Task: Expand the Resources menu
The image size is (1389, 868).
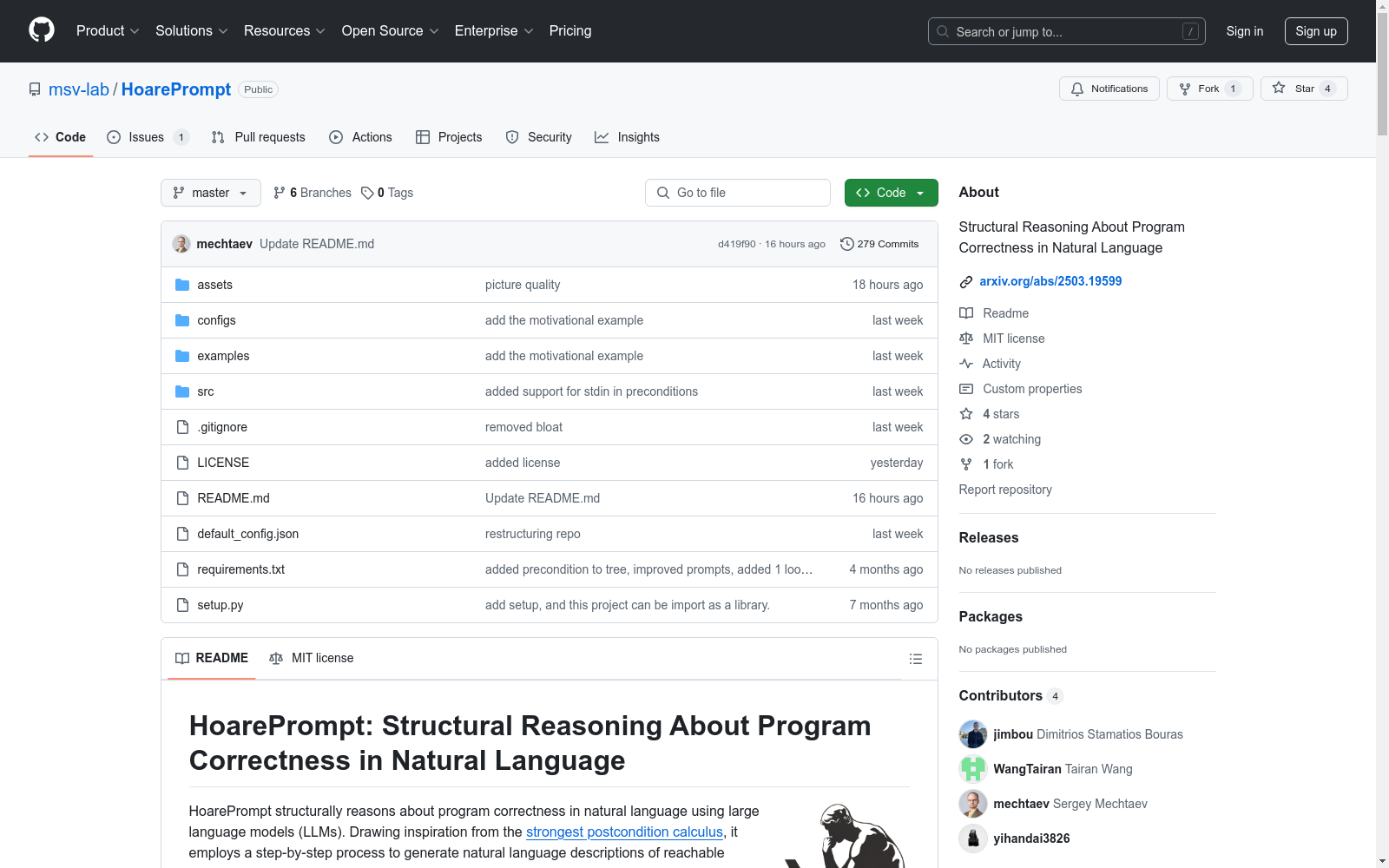Action: 284,30
